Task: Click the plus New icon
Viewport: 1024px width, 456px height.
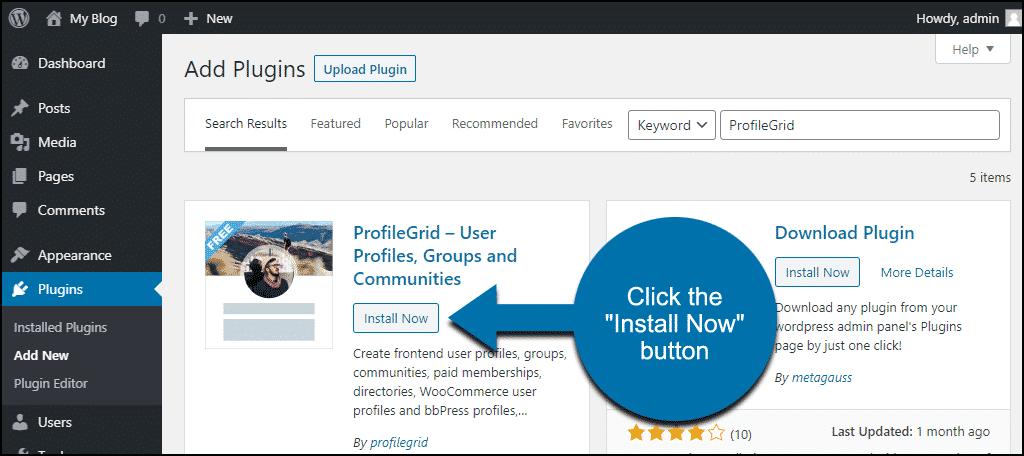Action: (x=191, y=19)
